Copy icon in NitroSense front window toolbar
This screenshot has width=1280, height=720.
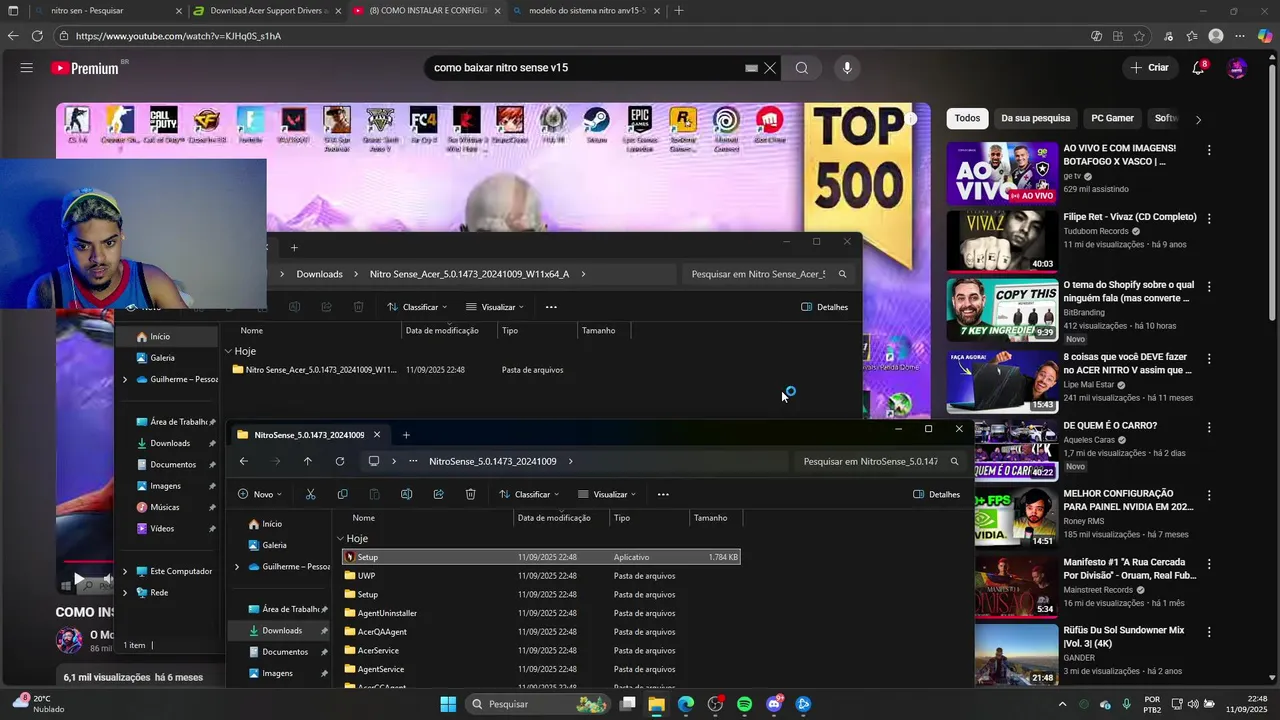pos(342,494)
